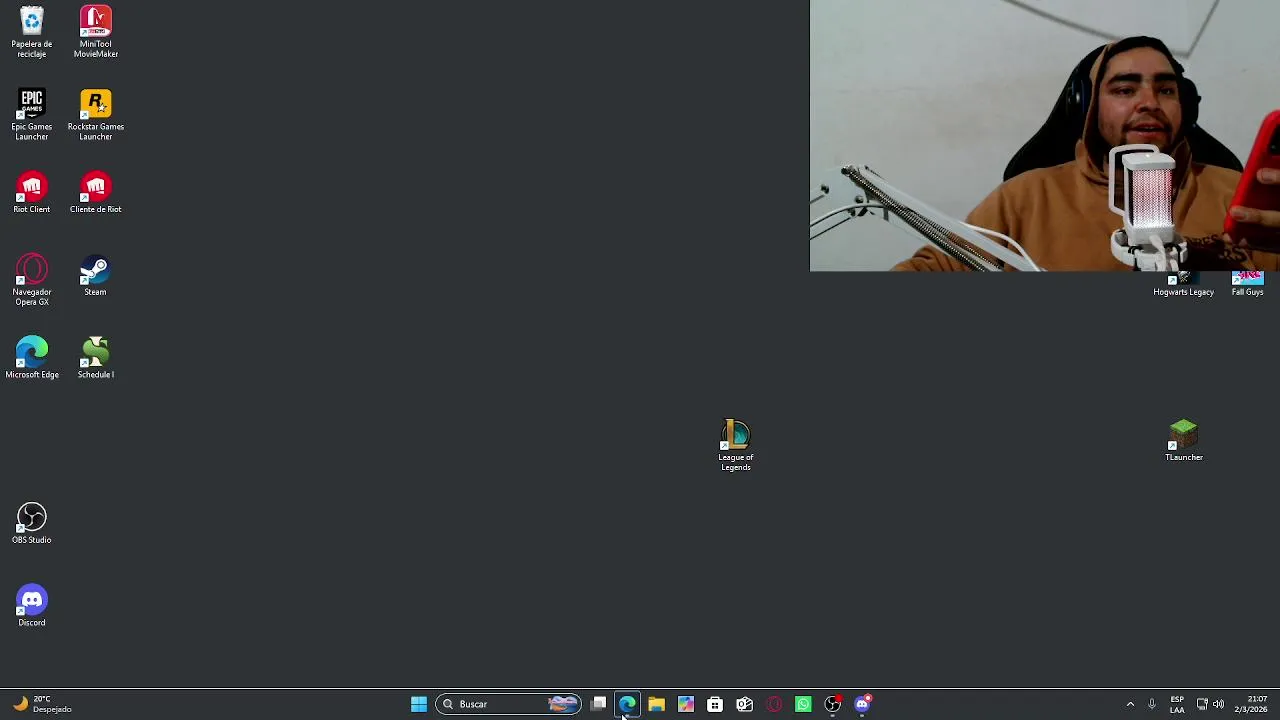Select the Discord desktop shortcut
The height and width of the screenshot is (720, 1280).
32,606
